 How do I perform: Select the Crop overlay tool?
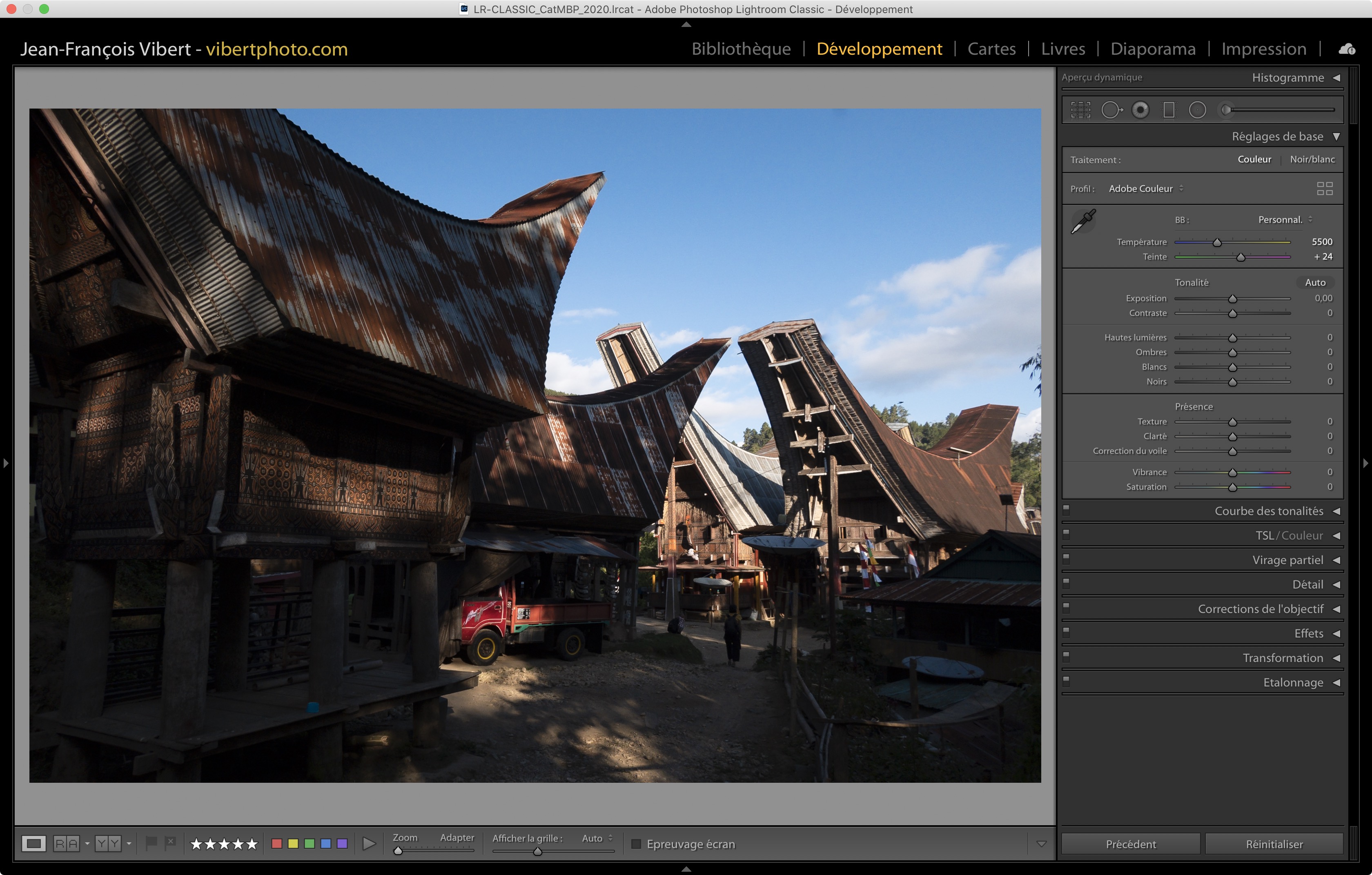pos(1080,110)
